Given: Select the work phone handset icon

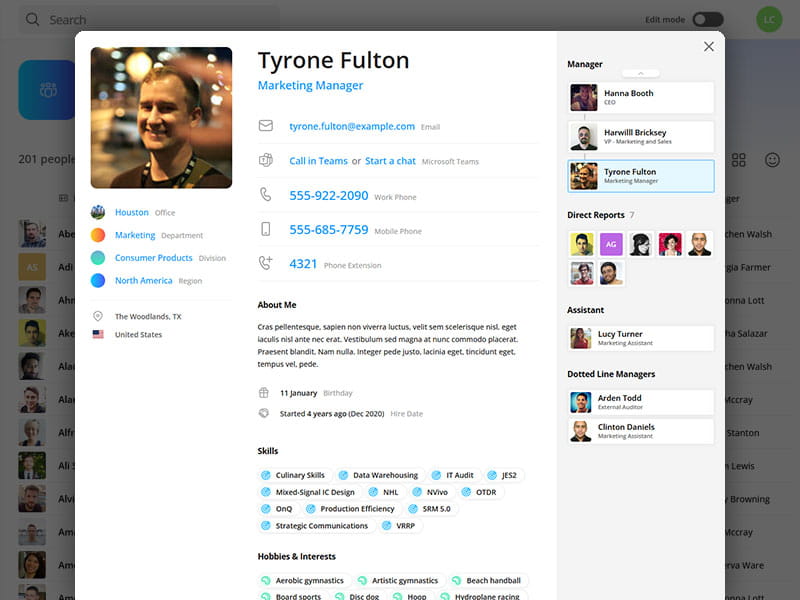Looking at the screenshot, I should coord(264,195).
